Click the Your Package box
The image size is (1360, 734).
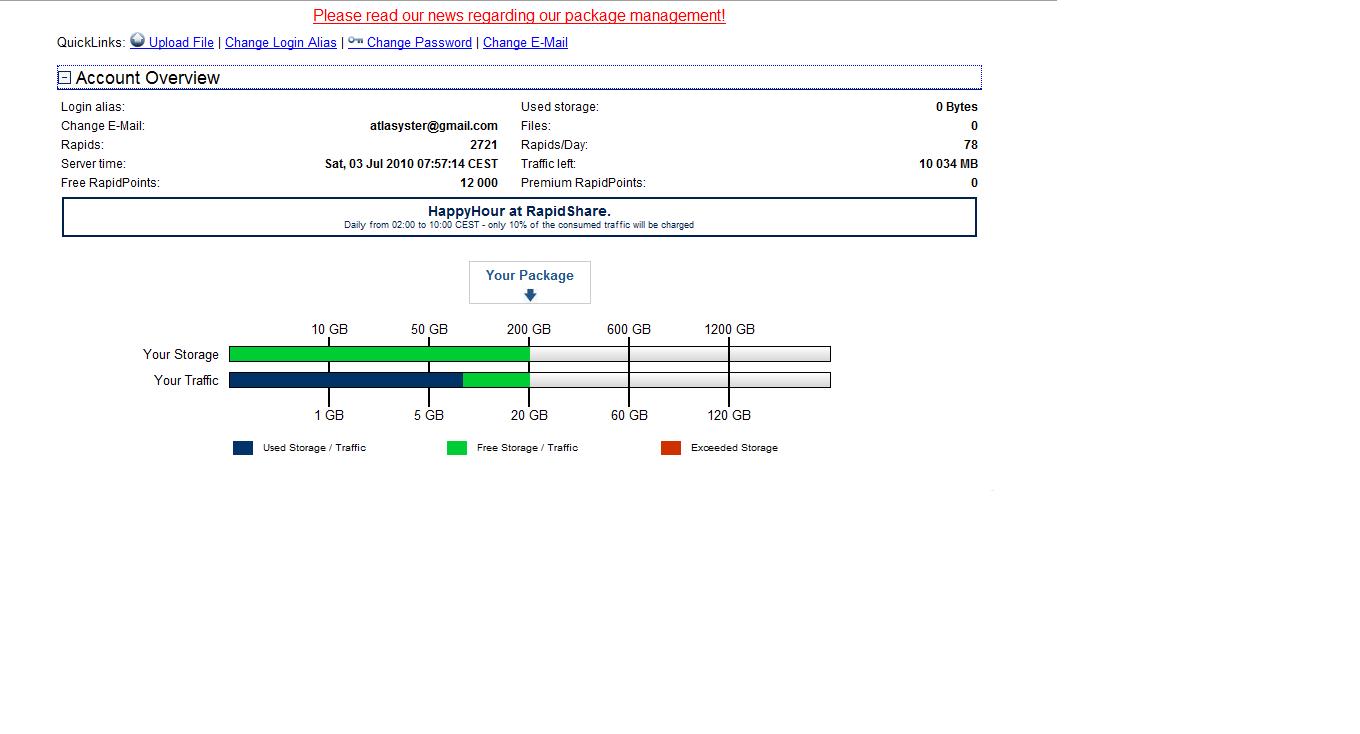530,282
